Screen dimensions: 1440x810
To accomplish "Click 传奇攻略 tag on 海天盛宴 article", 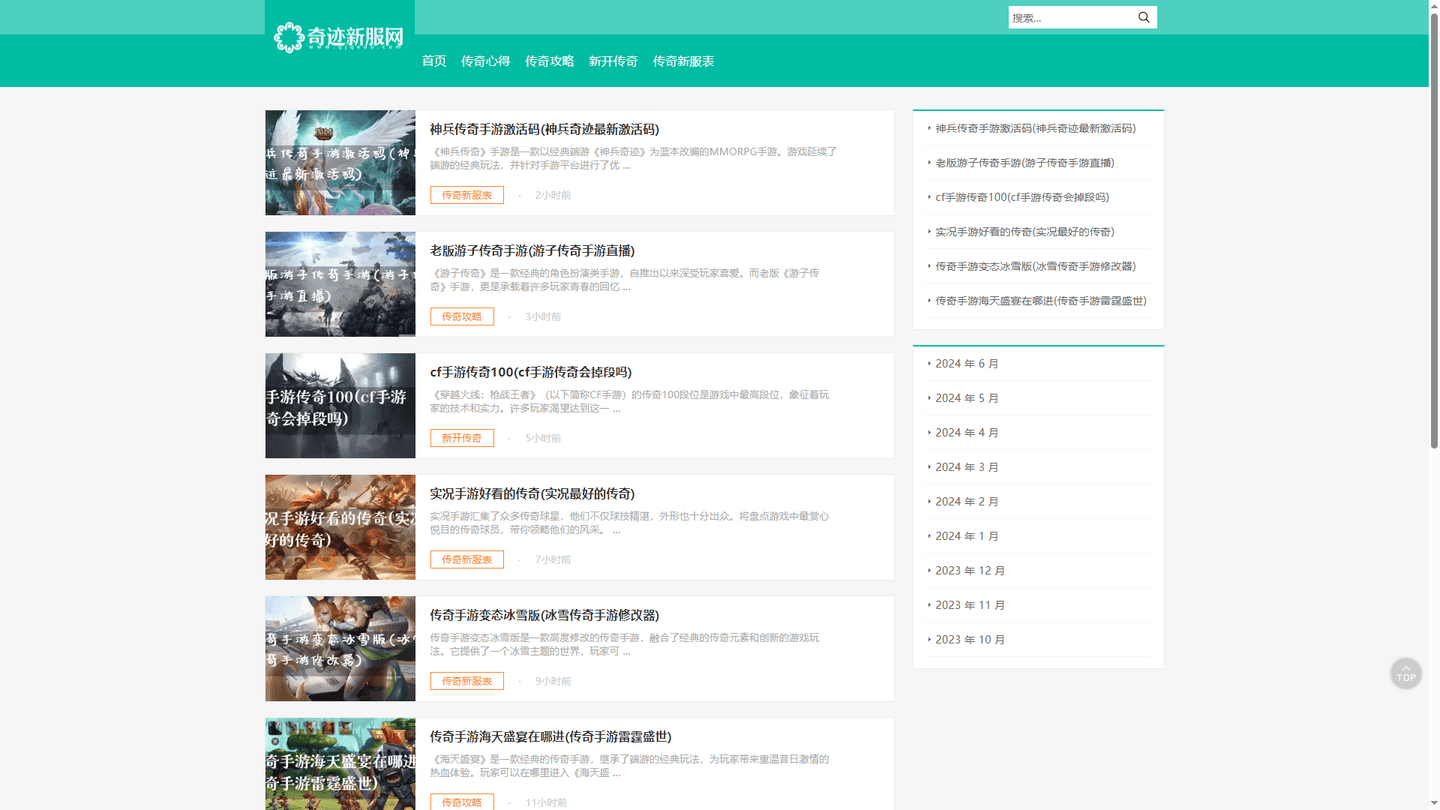I will [462, 802].
